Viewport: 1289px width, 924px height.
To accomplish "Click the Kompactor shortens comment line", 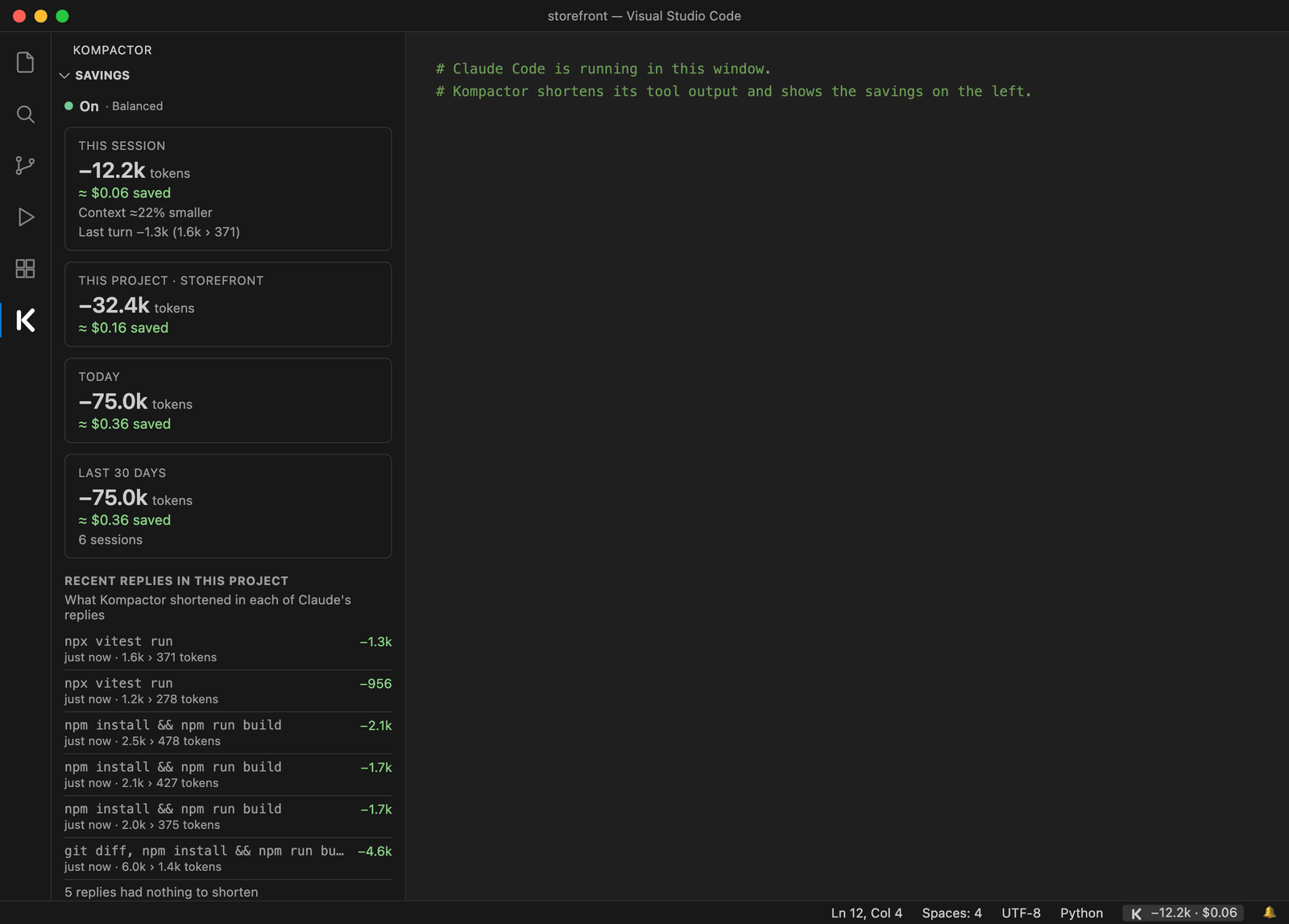I will tap(734, 92).
